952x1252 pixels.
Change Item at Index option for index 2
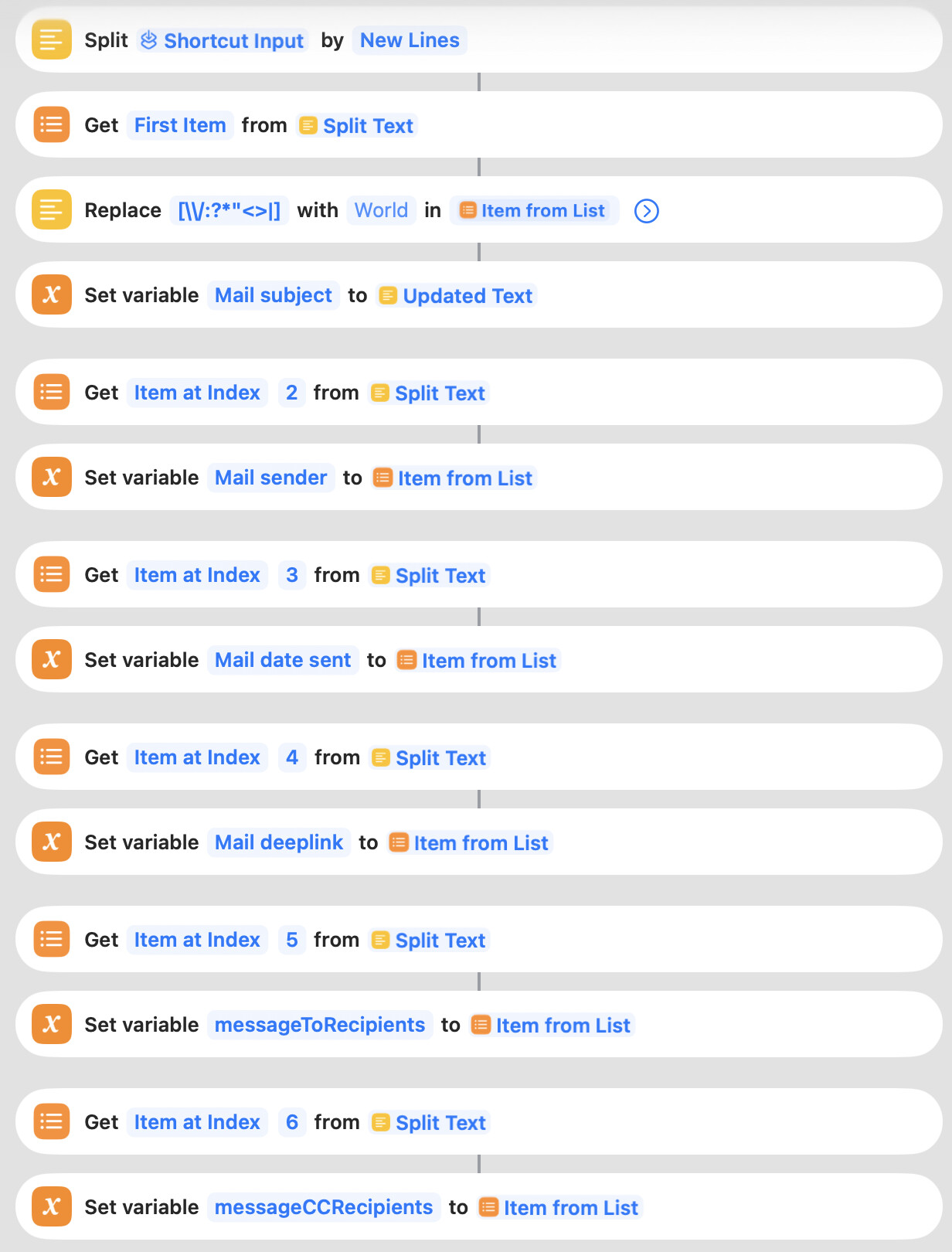(197, 393)
